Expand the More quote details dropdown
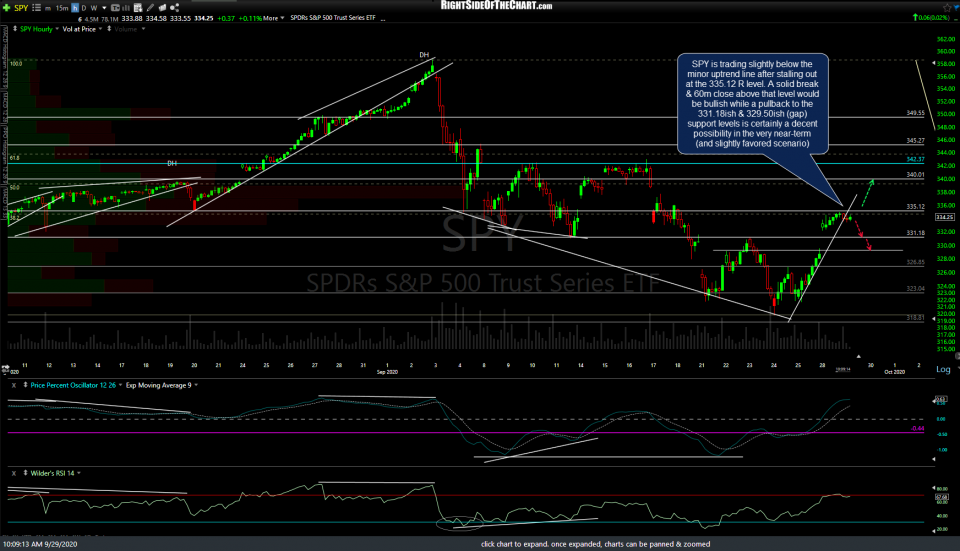The width and height of the screenshot is (960, 551). [274, 18]
